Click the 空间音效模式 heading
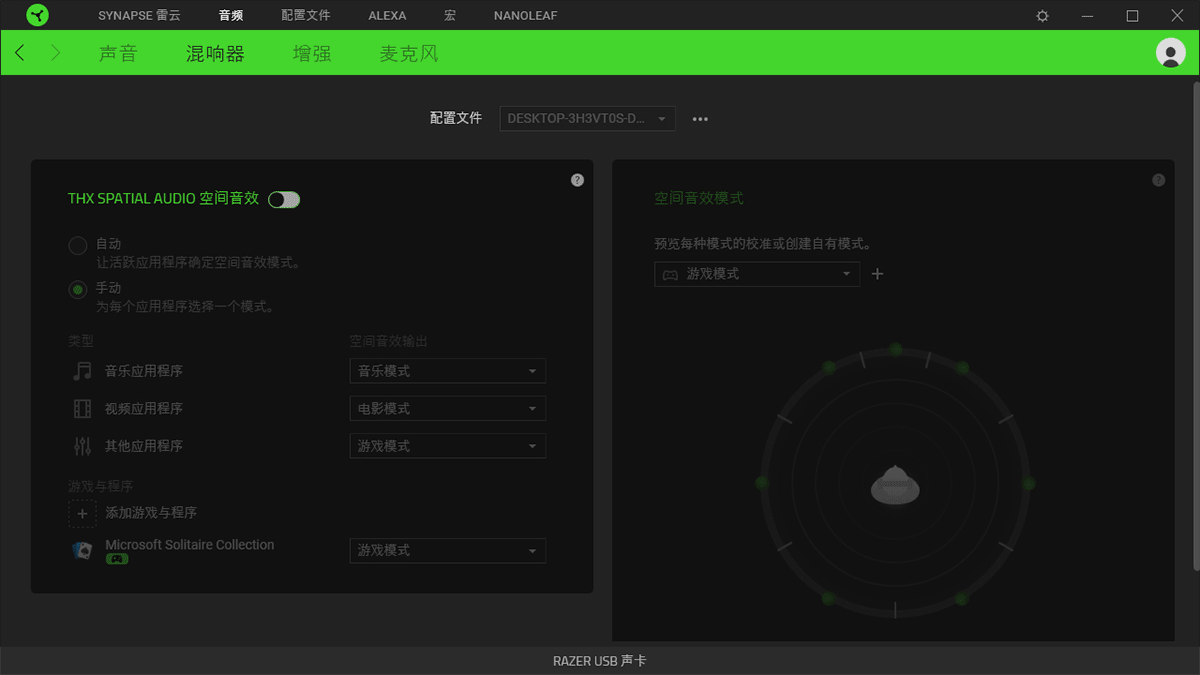The image size is (1200, 675). click(699, 199)
